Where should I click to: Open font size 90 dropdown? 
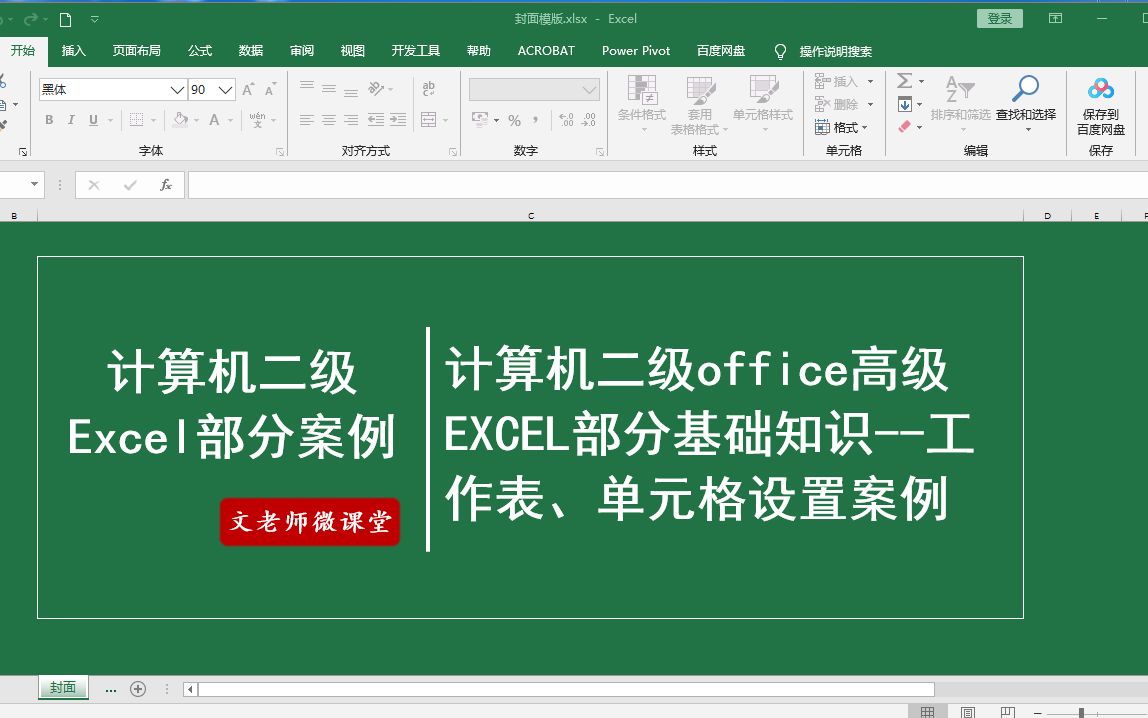click(227, 89)
